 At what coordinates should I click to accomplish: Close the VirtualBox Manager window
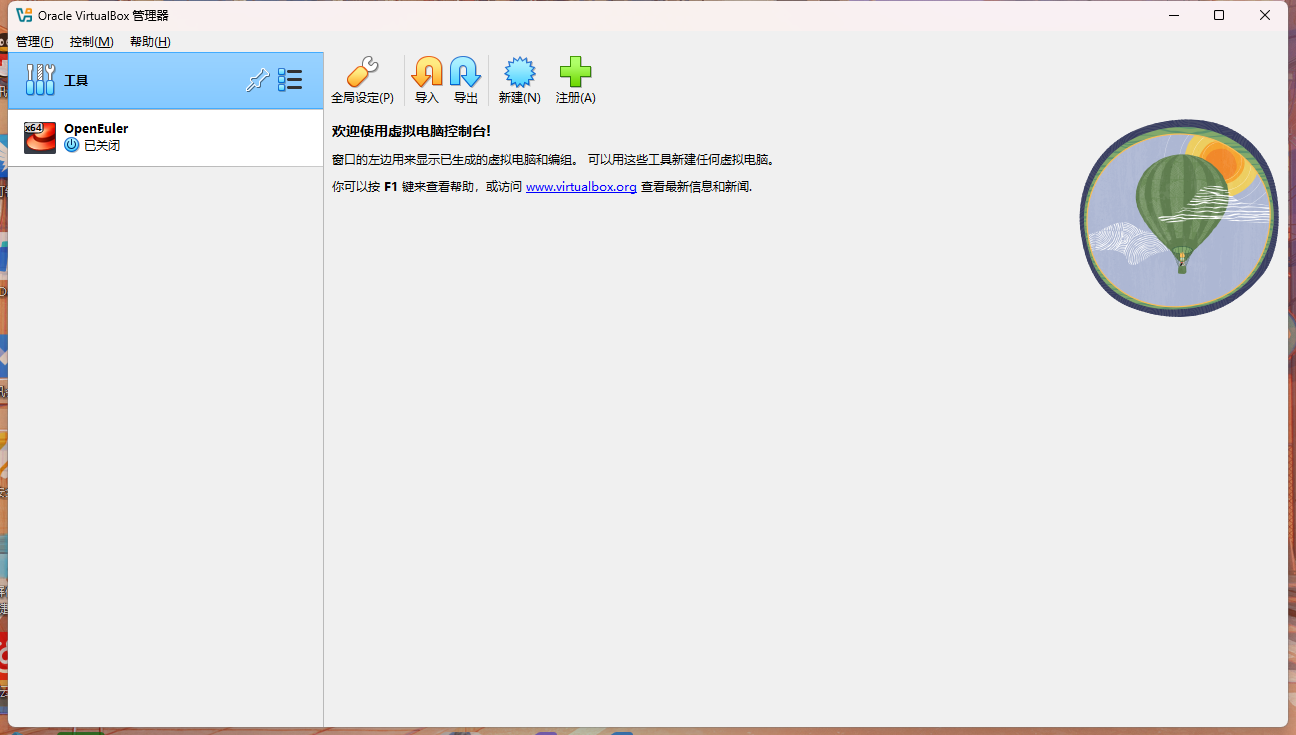pyautogui.click(x=1265, y=15)
